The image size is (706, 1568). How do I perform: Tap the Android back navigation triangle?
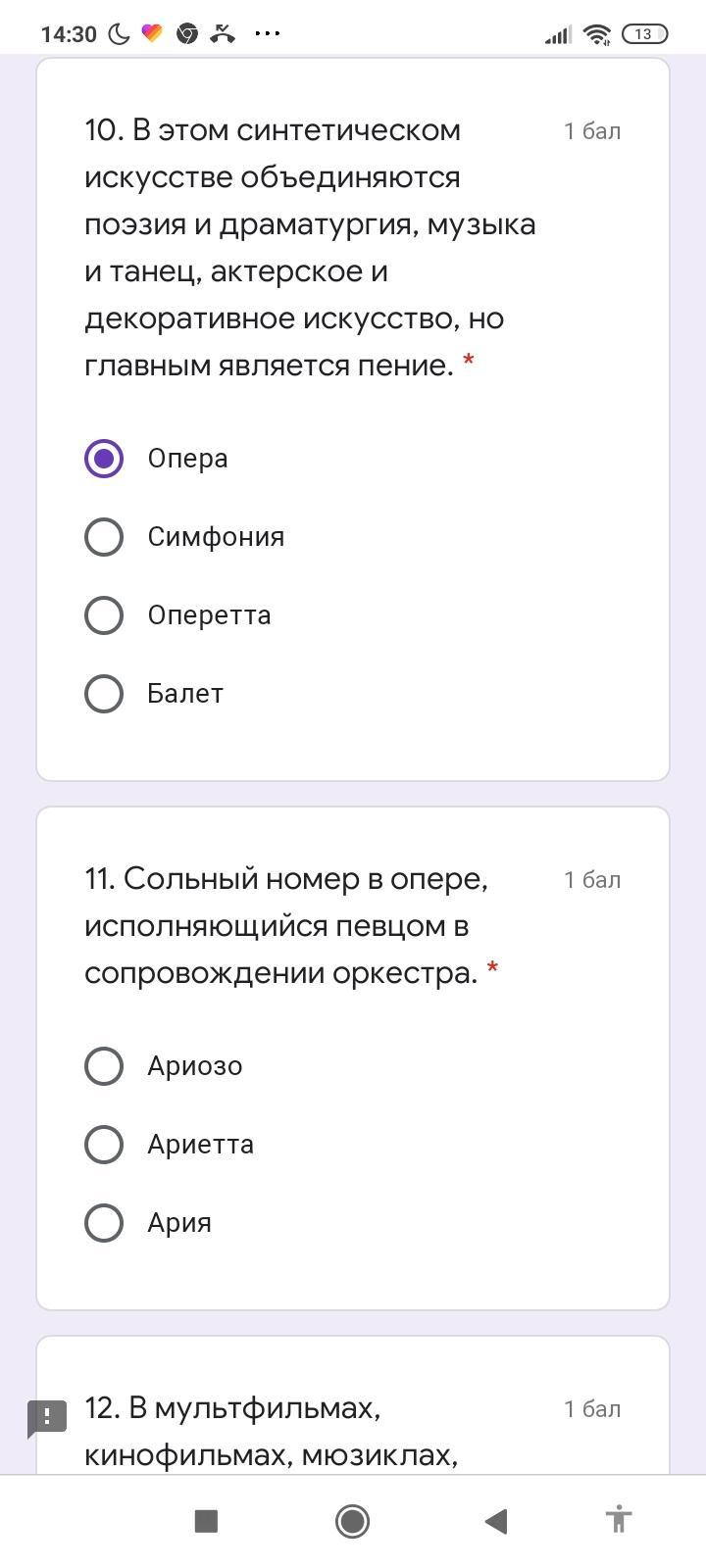coord(496,1521)
